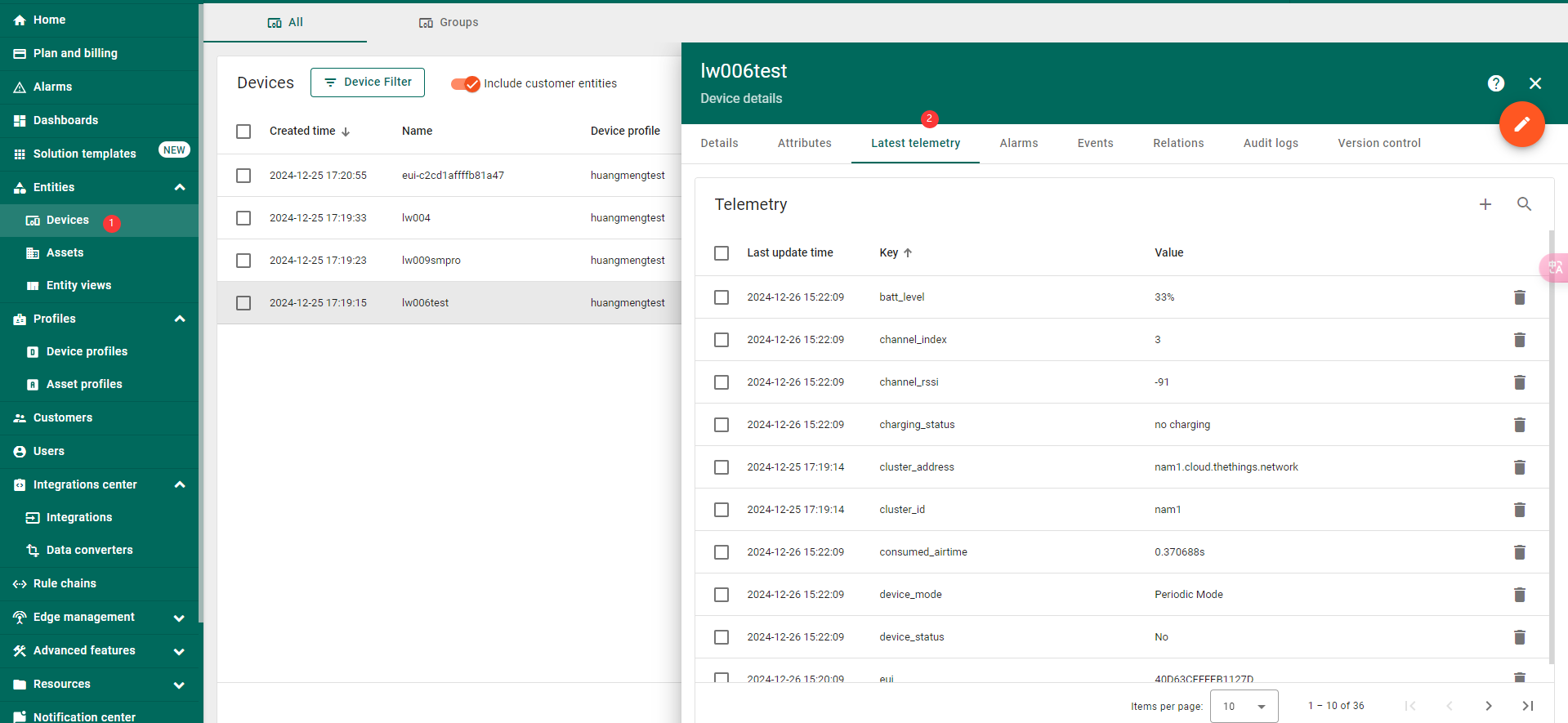Select Devices in the sidebar

point(99,221)
